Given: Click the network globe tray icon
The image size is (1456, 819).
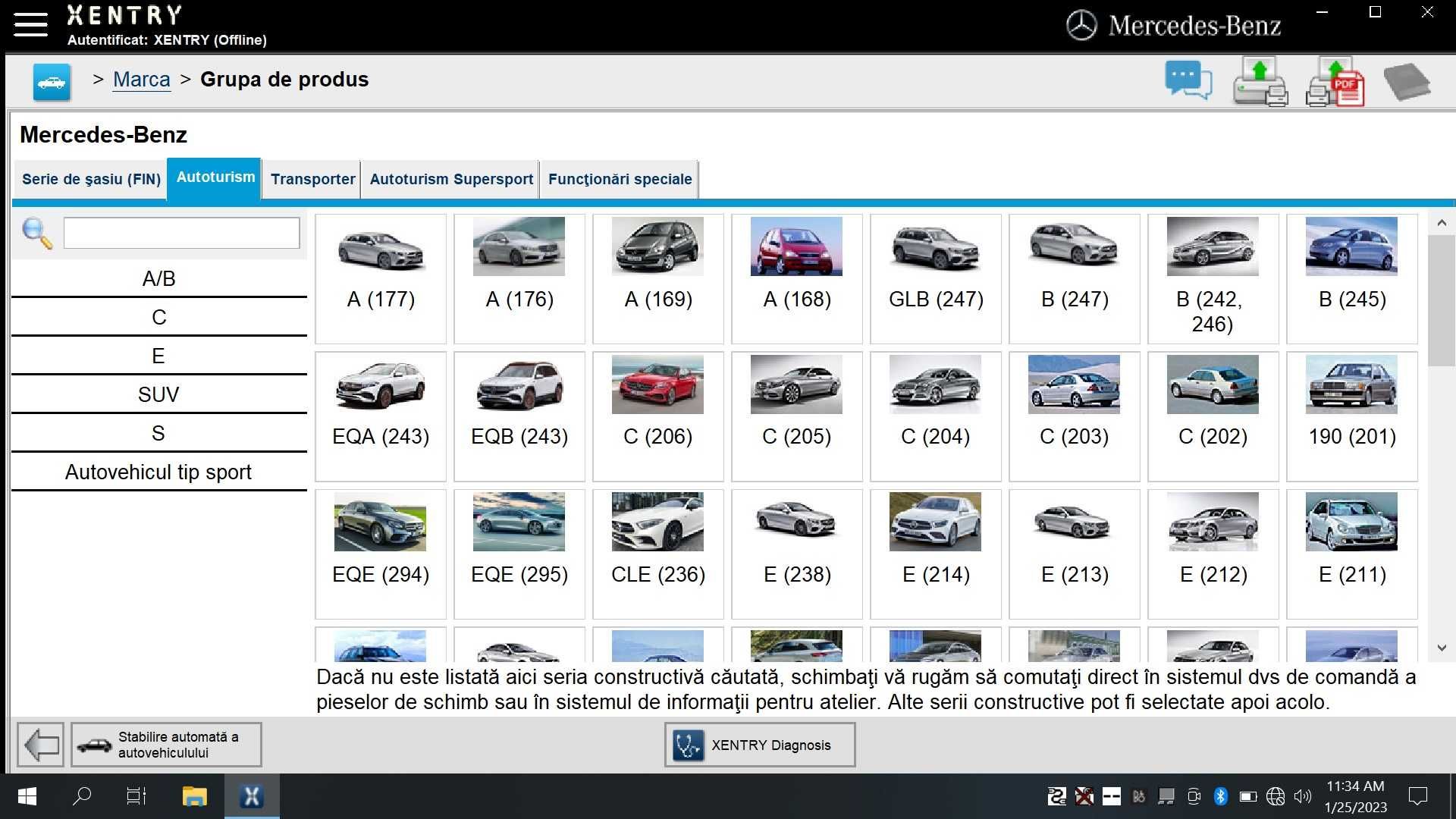Looking at the screenshot, I should pyautogui.click(x=1276, y=796).
